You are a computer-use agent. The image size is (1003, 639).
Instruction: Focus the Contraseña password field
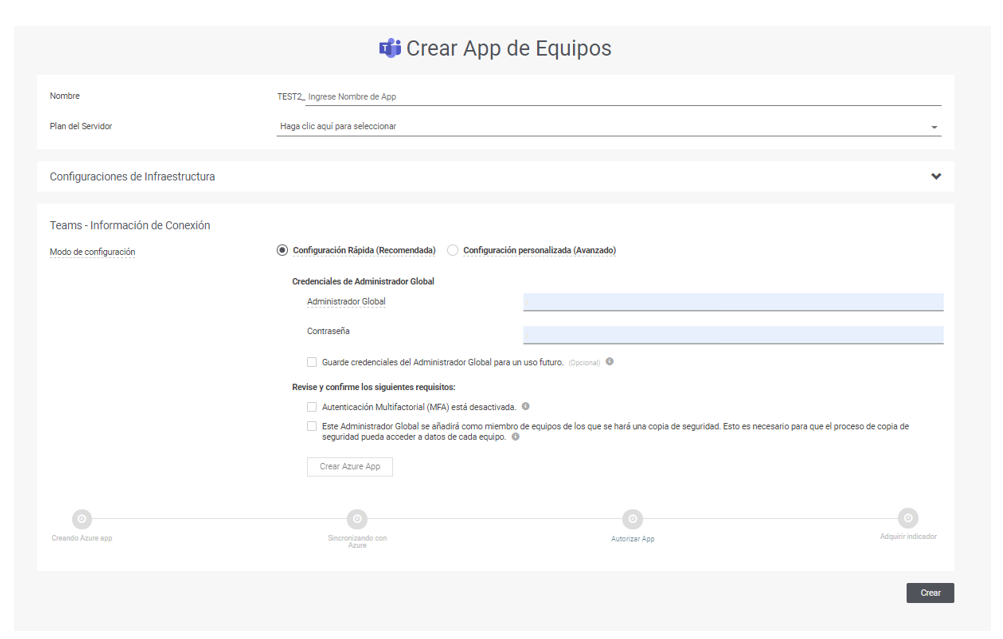tap(733, 335)
